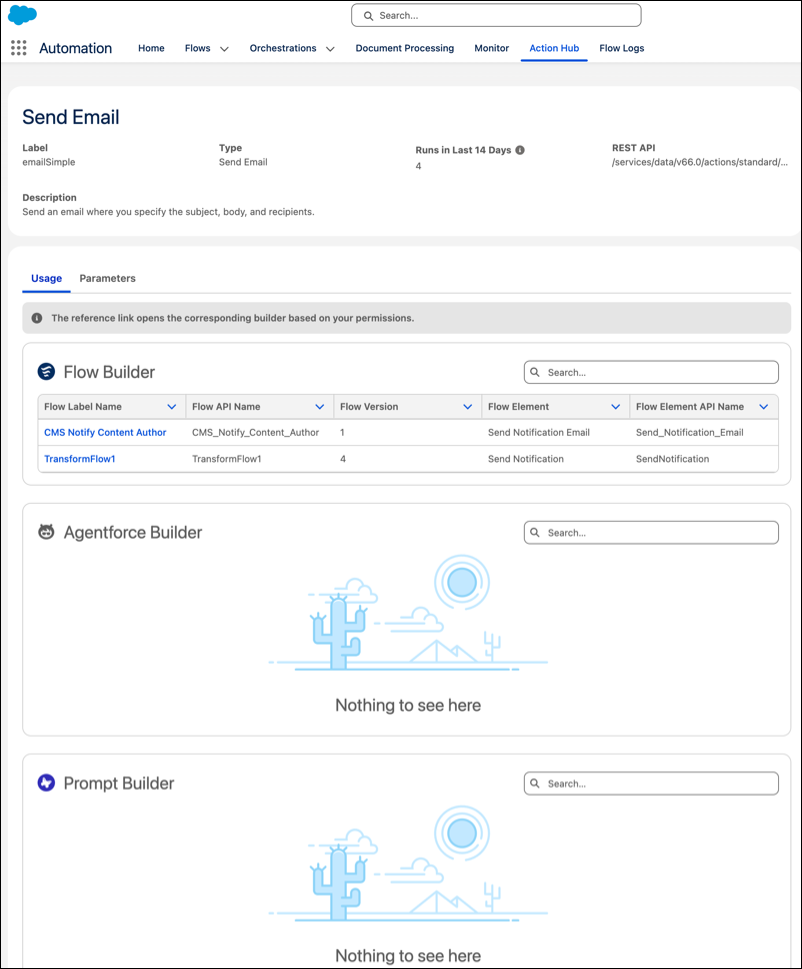The image size is (802, 969).
Task: Click the info icon beside Runs in Last 14 Days
Action: point(520,150)
